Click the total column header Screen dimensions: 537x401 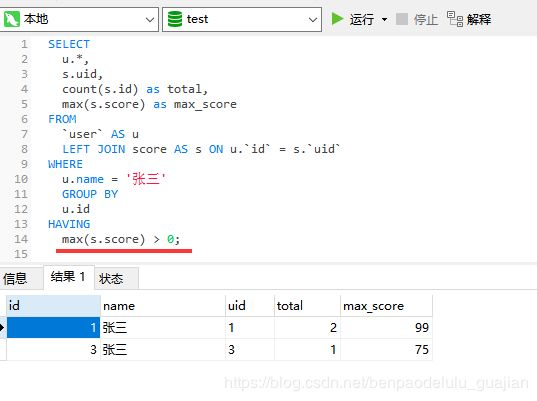pyautogui.click(x=307, y=305)
